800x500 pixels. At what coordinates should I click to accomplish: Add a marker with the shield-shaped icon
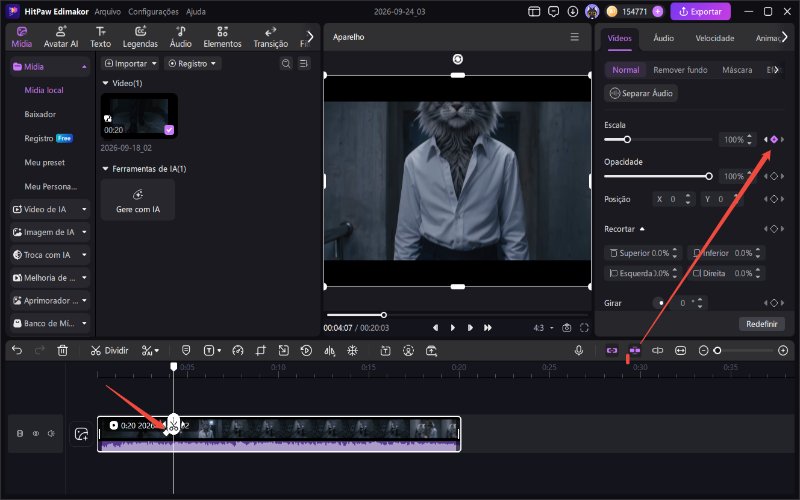pyautogui.click(x=186, y=351)
